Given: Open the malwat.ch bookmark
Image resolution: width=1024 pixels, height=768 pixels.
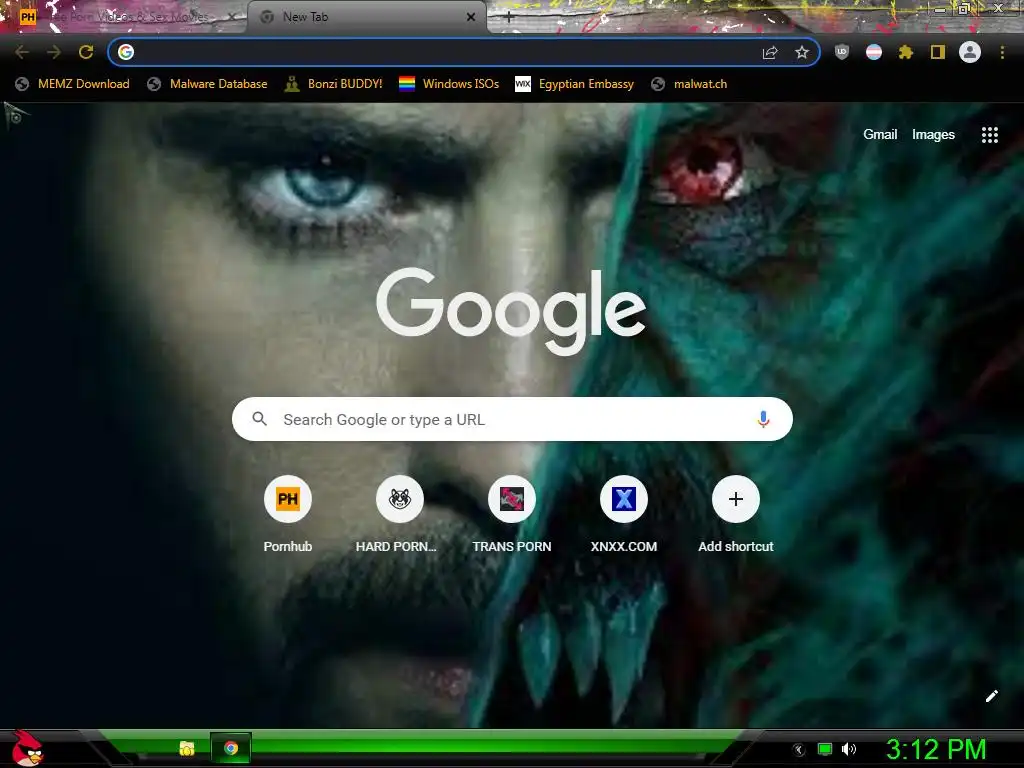Looking at the screenshot, I should pos(689,84).
